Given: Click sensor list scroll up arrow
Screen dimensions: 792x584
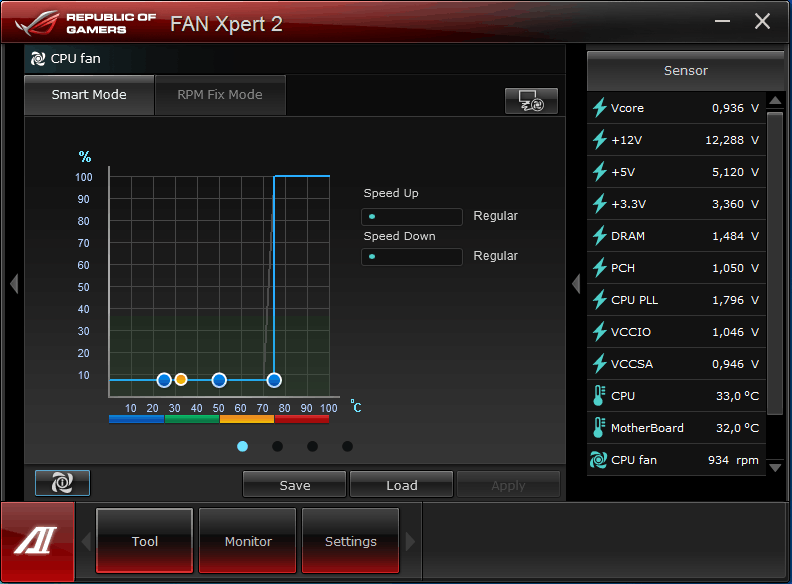Looking at the screenshot, I should click(x=775, y=101).
